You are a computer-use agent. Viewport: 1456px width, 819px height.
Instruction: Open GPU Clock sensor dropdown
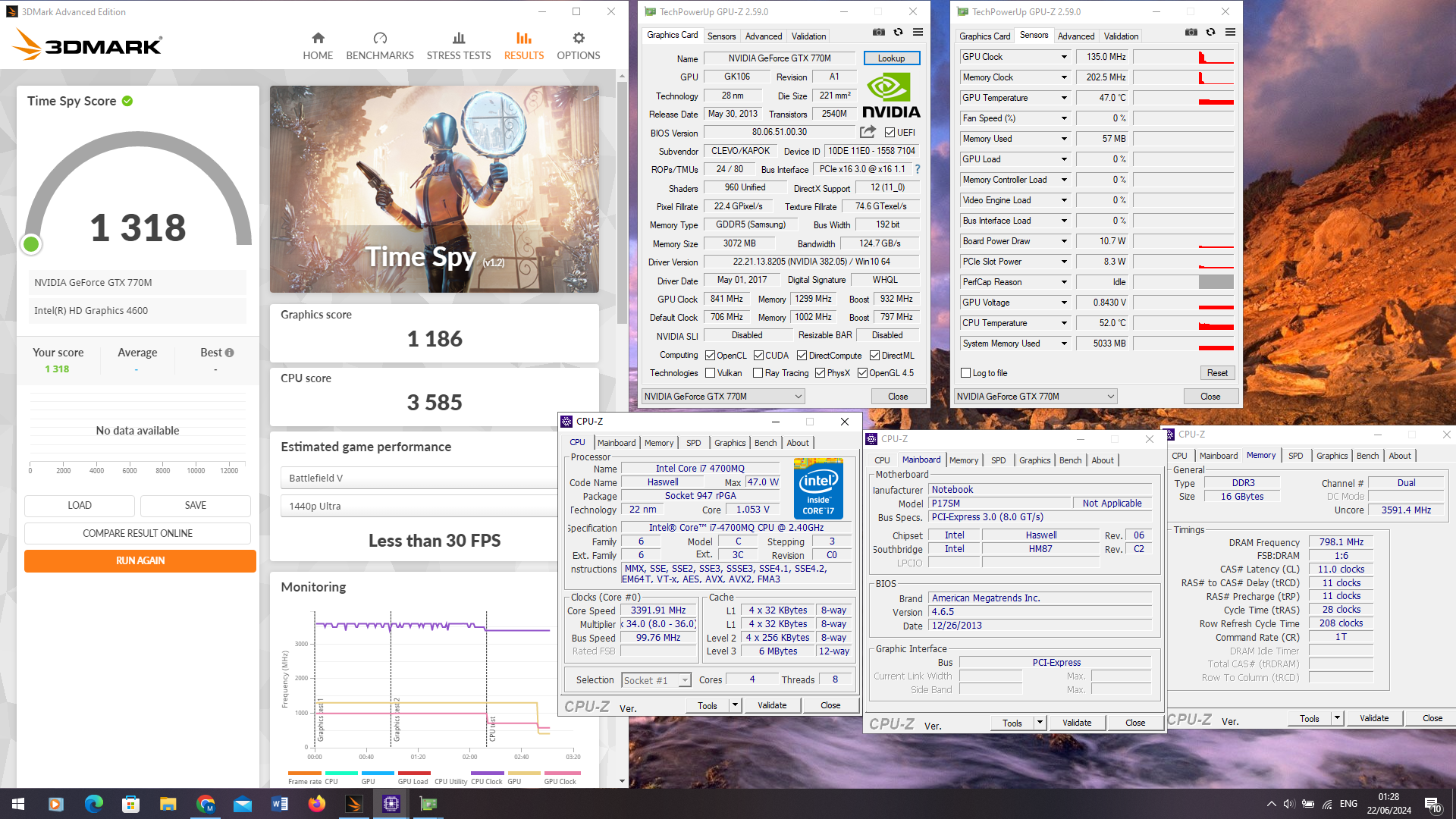pyautogui.click(x=1064, y=57)
